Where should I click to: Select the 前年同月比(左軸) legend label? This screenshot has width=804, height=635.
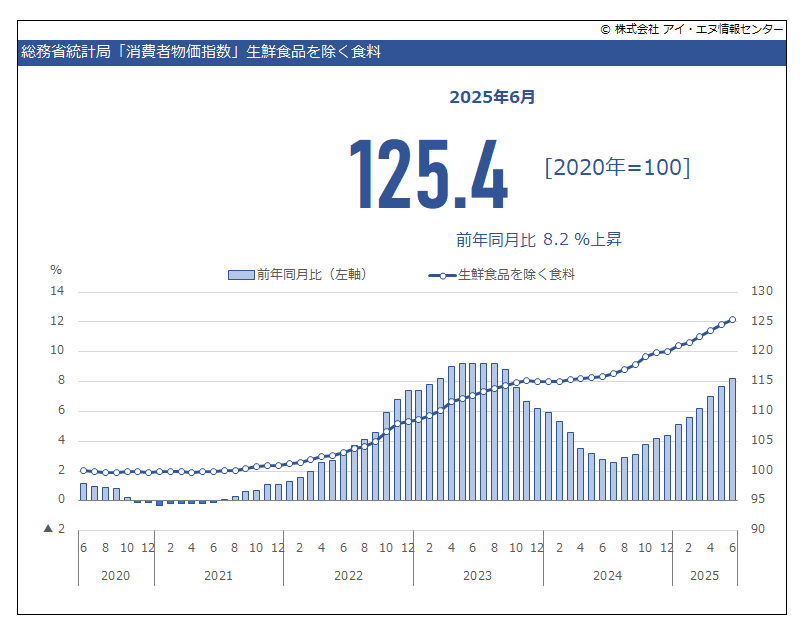pos(312,275)
